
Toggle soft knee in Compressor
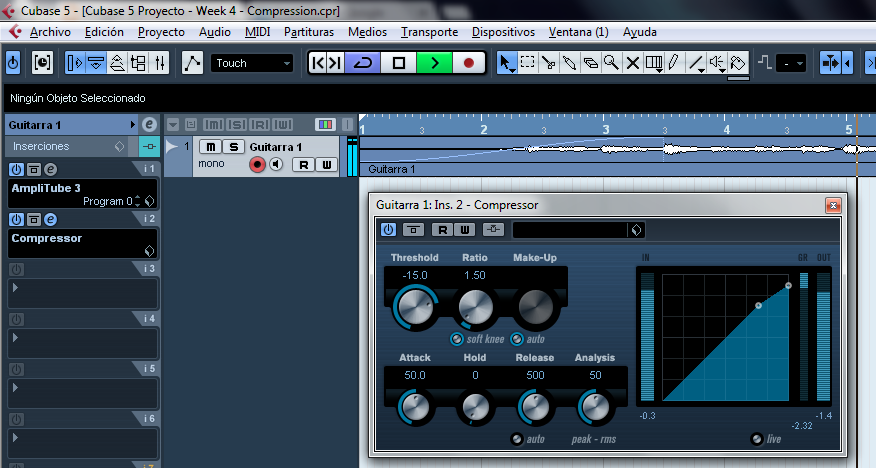[x=456, y=339]
